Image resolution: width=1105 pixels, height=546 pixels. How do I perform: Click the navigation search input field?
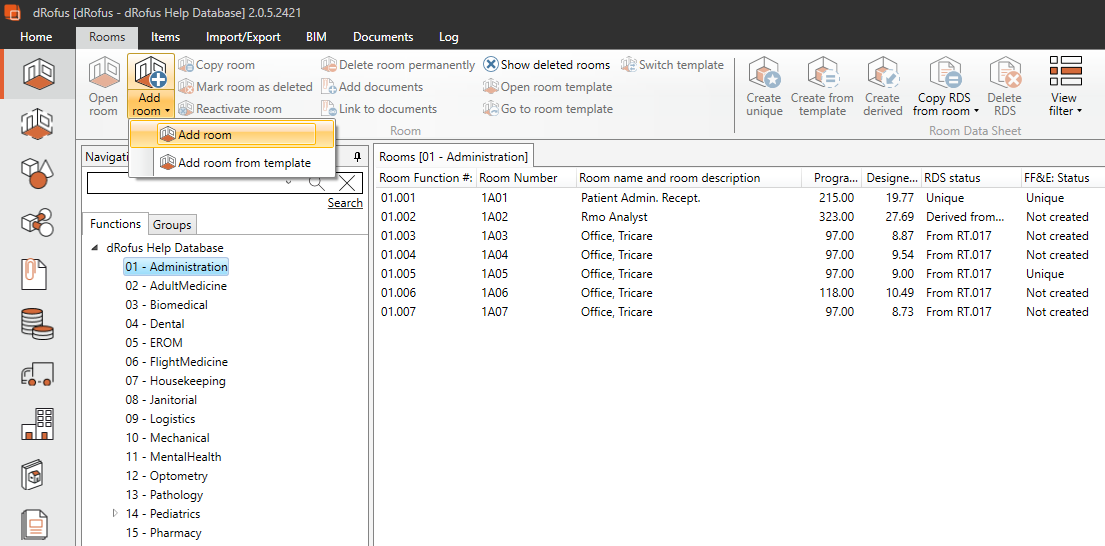pyautogui.click(x=190, y=183)
